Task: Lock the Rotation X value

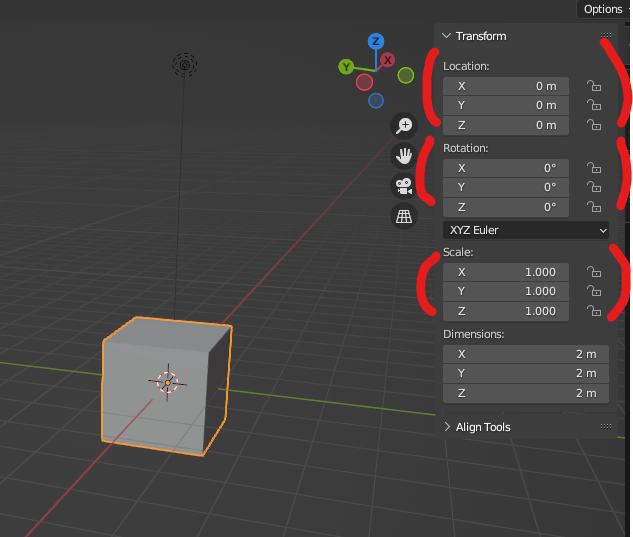Action: pos(593,168)
